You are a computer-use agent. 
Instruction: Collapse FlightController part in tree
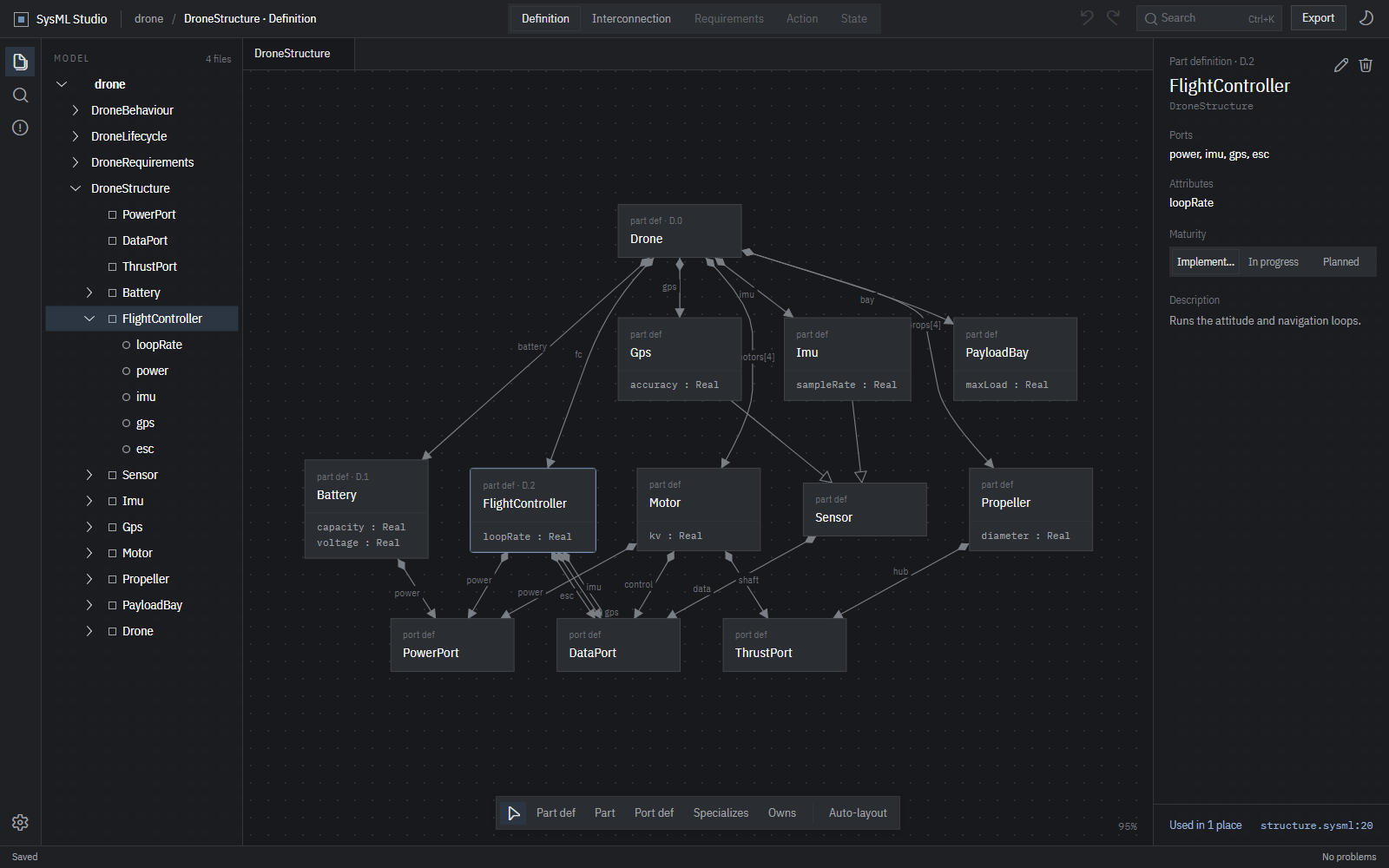coord(89,319)
